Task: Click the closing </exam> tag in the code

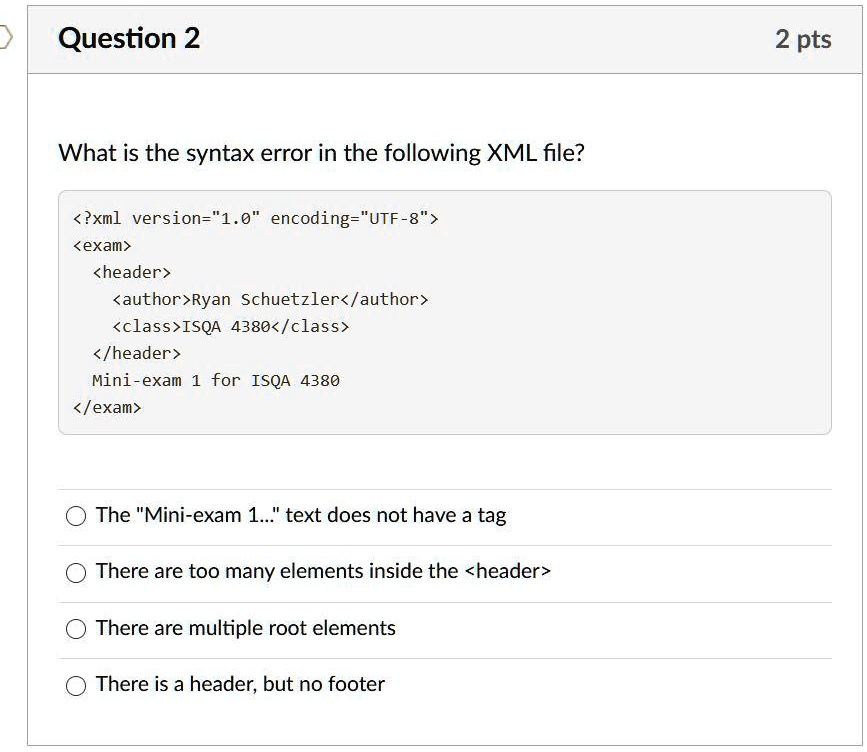Action: [x=107, y=407]
